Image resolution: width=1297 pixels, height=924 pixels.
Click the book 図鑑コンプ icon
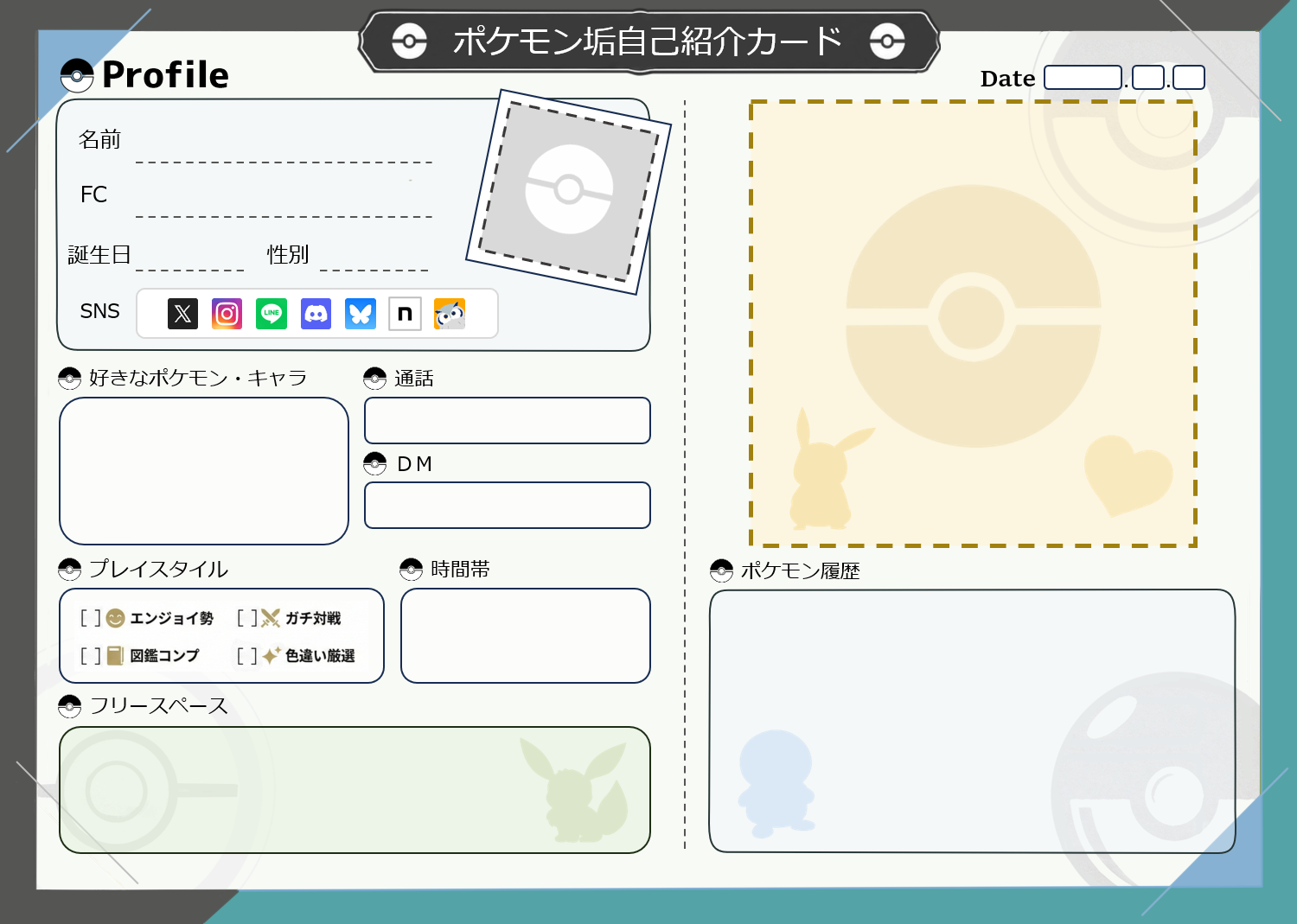coord(115,656)
